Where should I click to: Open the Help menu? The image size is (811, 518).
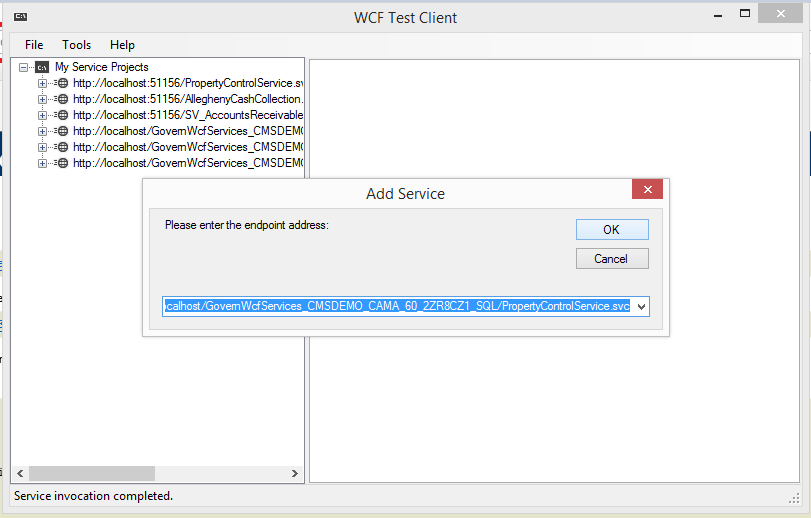(122, 45)
